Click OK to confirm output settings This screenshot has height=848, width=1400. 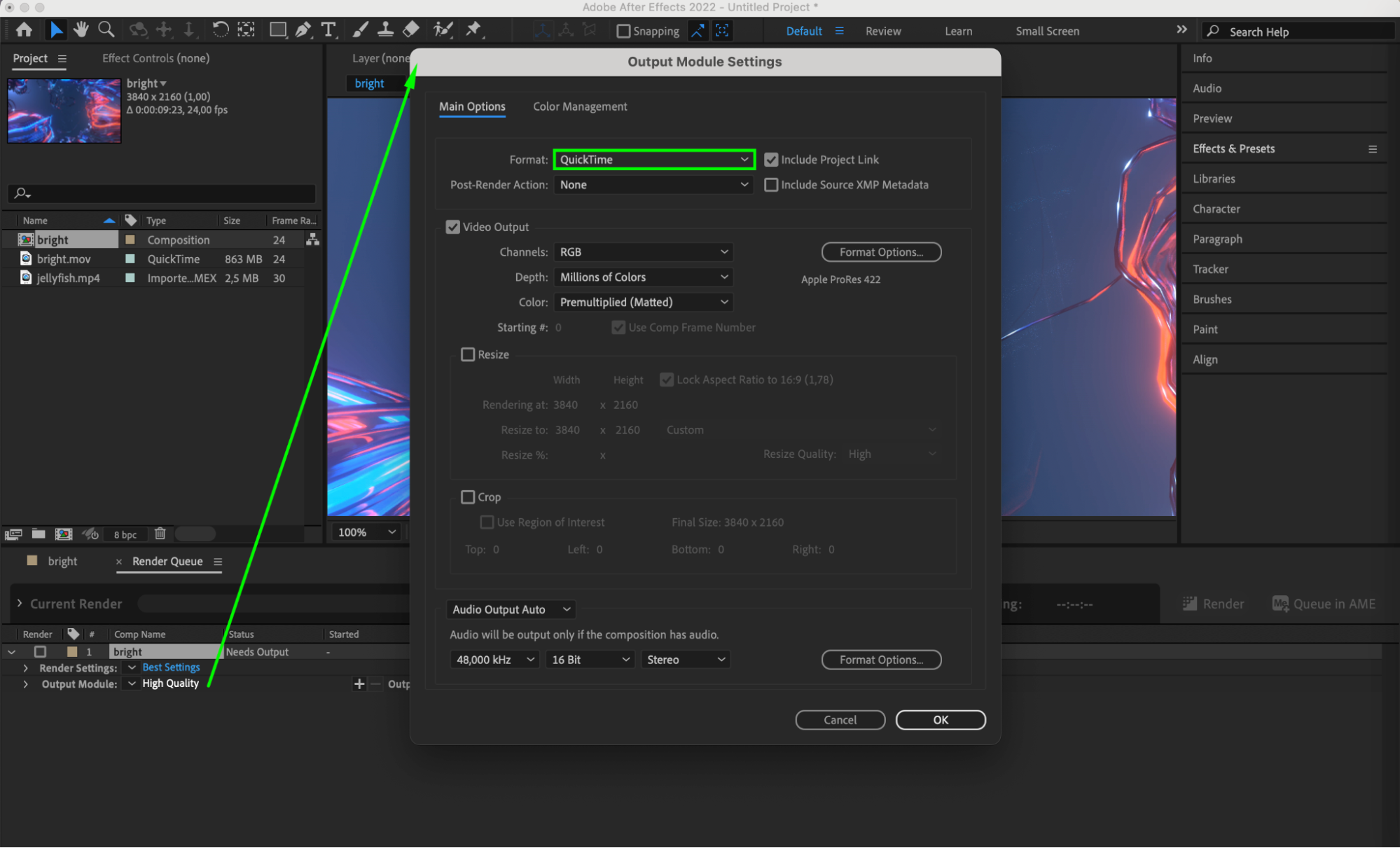point(940,720)
